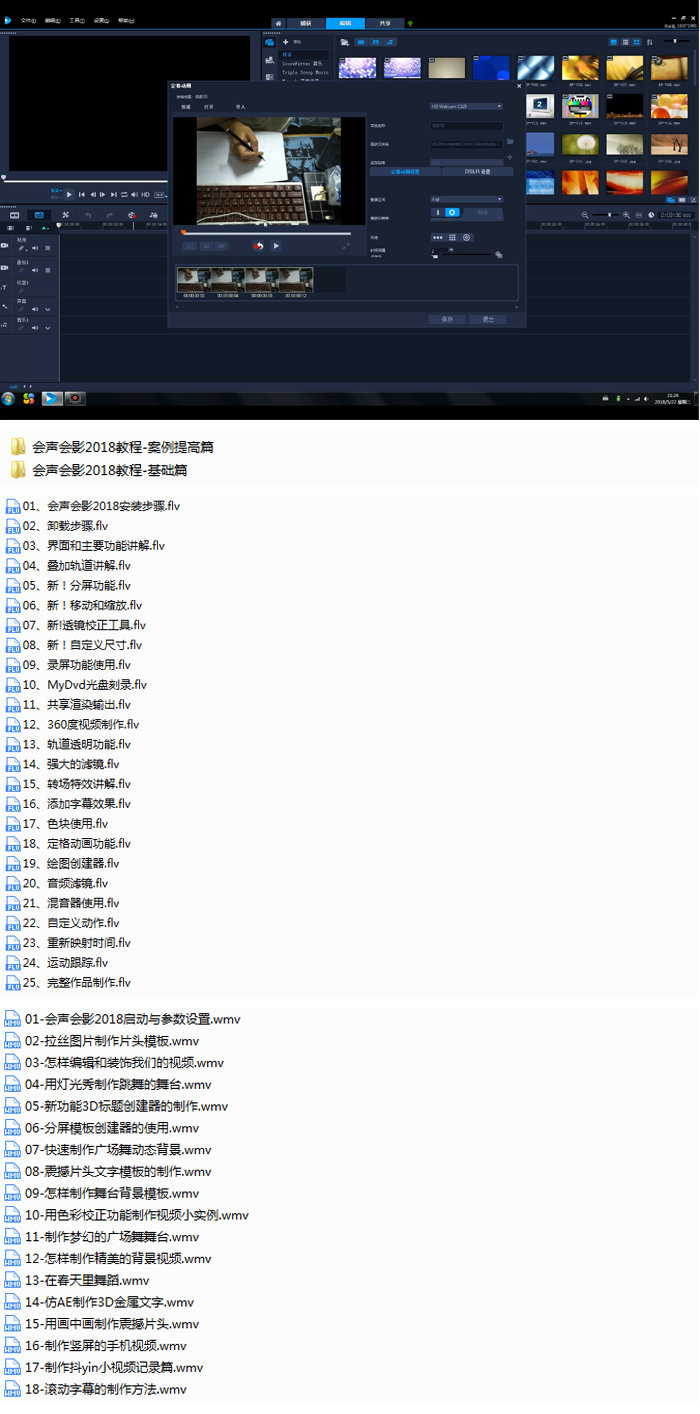The height and width of the screenshot is (1414, 700).
Task: Select the circle overlay icon in stop motion settings
Action: pos(466,237)
